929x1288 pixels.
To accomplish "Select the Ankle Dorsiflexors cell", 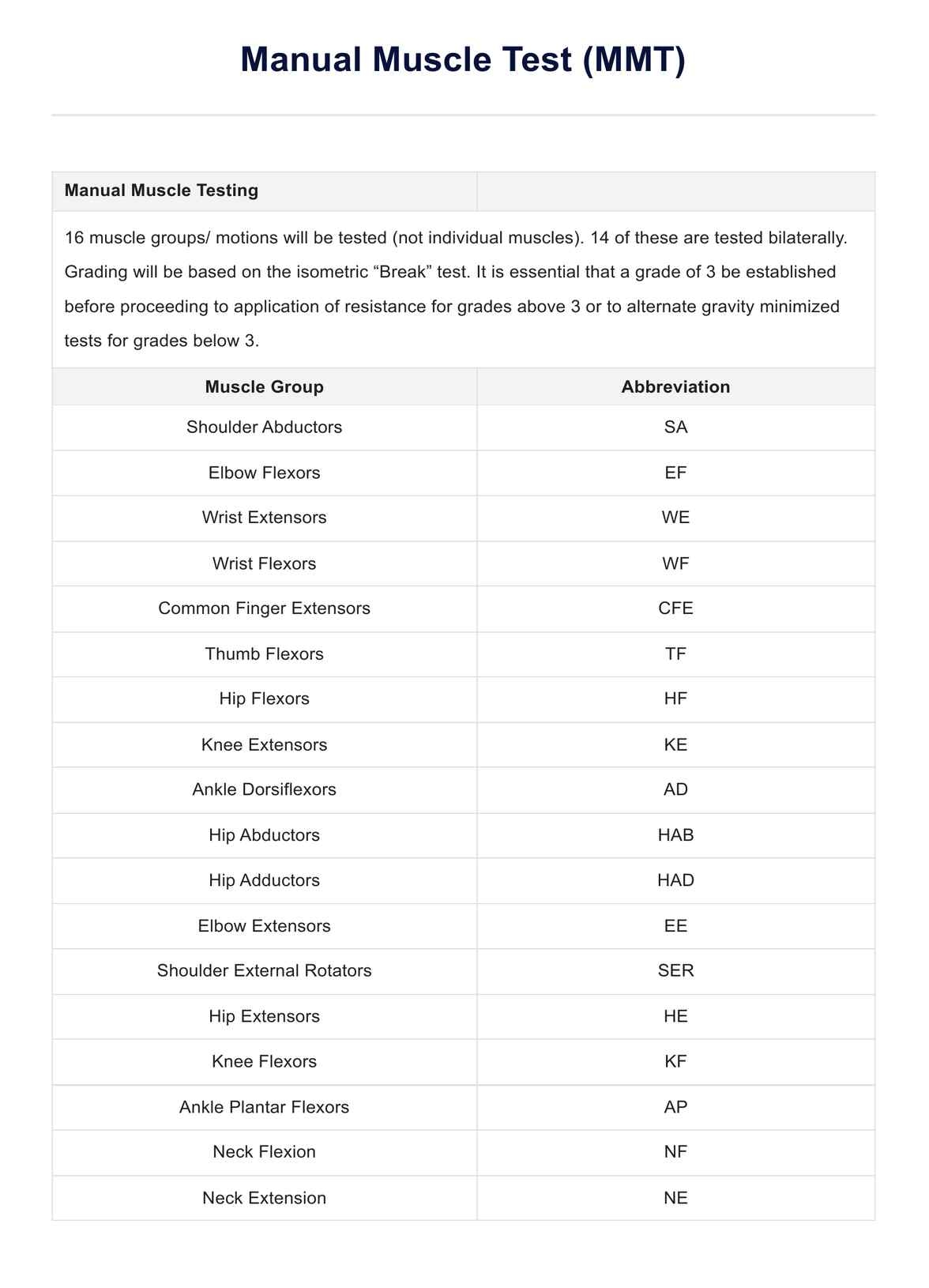I will click(264, 789).
